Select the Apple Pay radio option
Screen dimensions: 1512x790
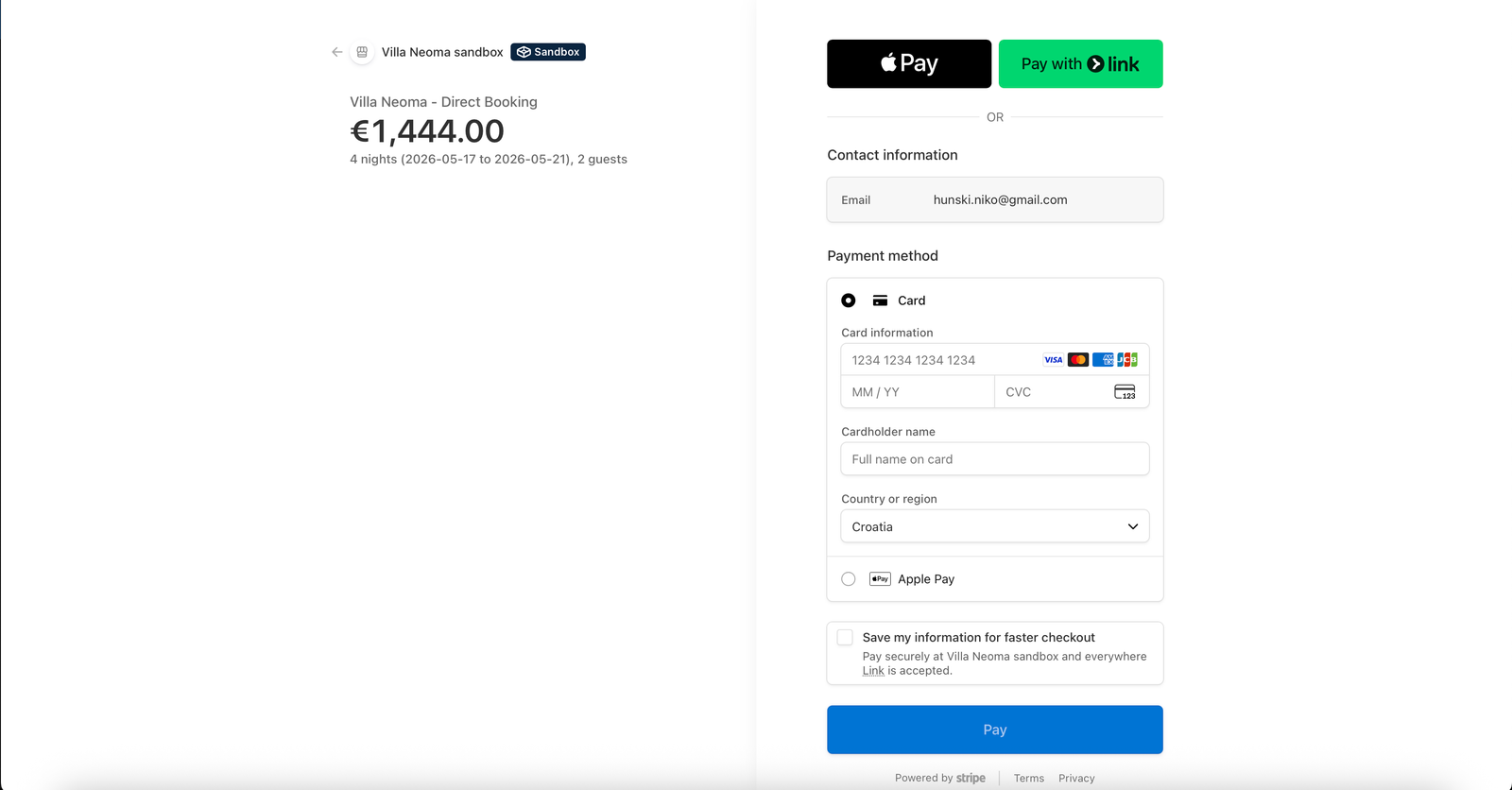point(849,579)
